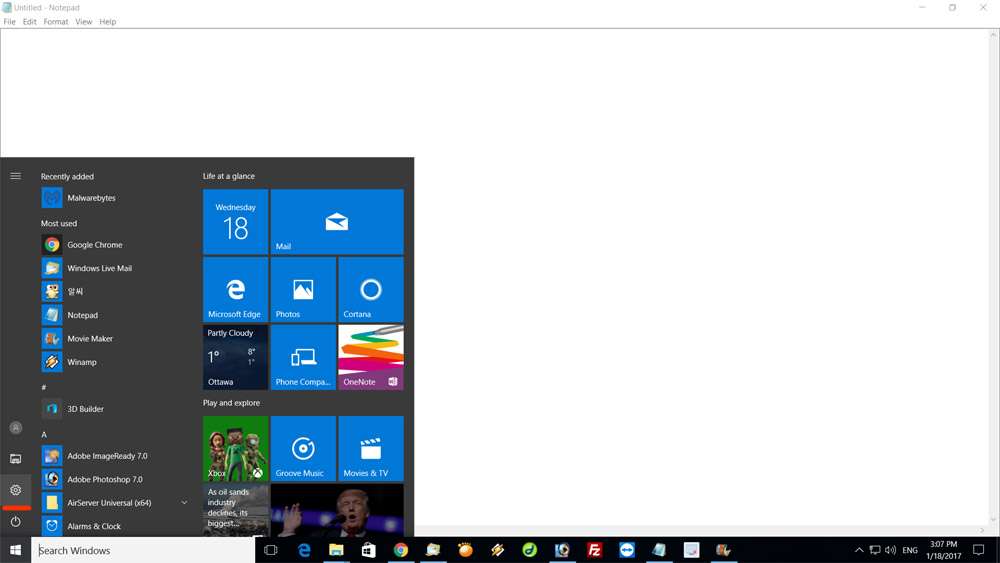Click the 'Life at a glance' group title
This screenshot has height=563, width=1000.
[x=228, y=176]
